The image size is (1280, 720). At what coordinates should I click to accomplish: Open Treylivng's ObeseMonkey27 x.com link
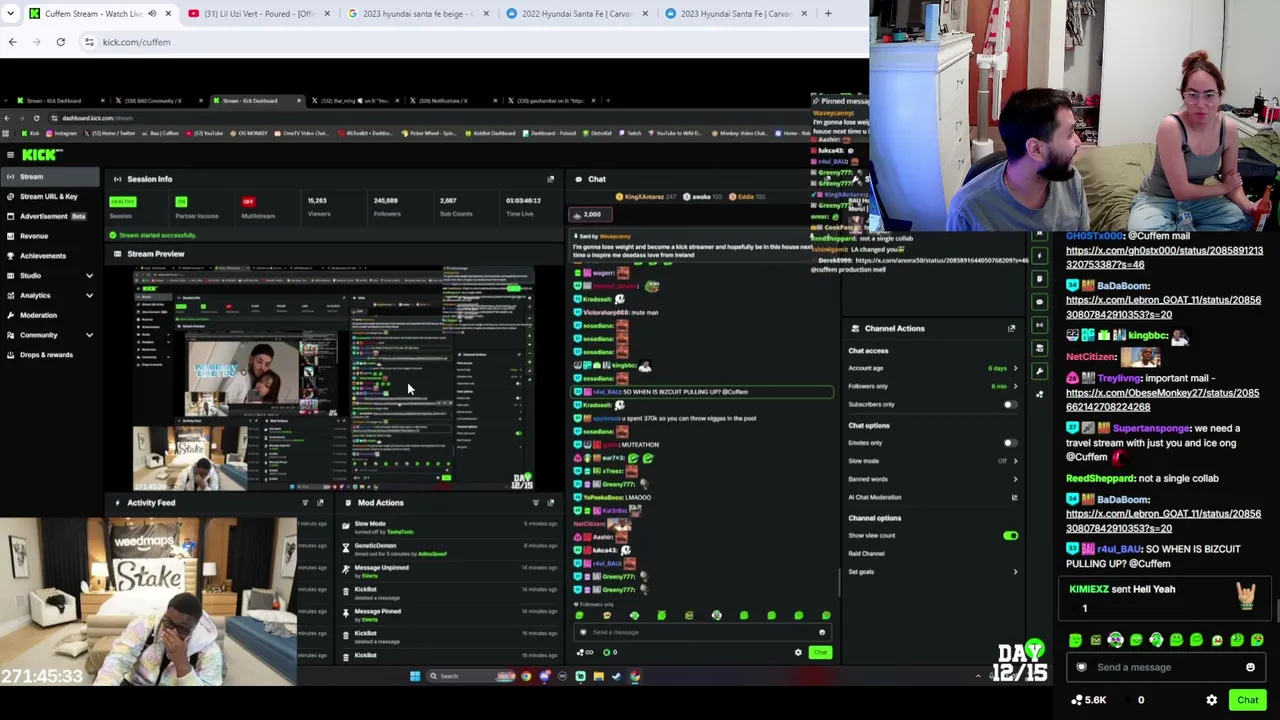(1162, 400)
